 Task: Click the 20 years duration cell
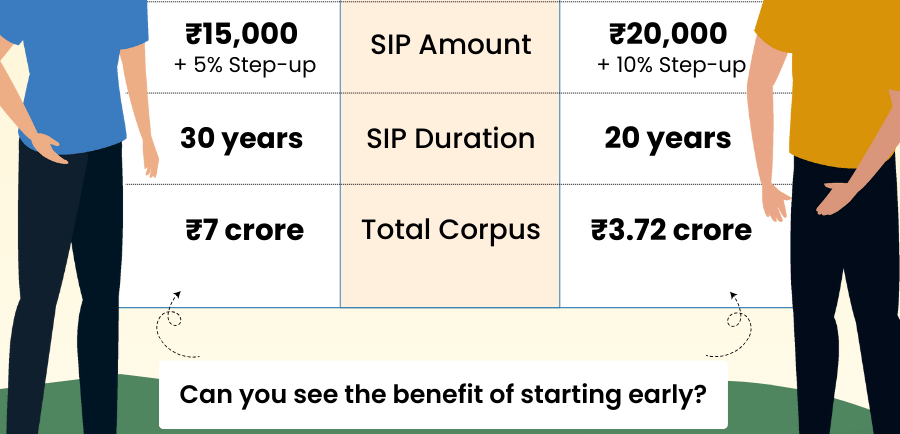coord(668,138)
